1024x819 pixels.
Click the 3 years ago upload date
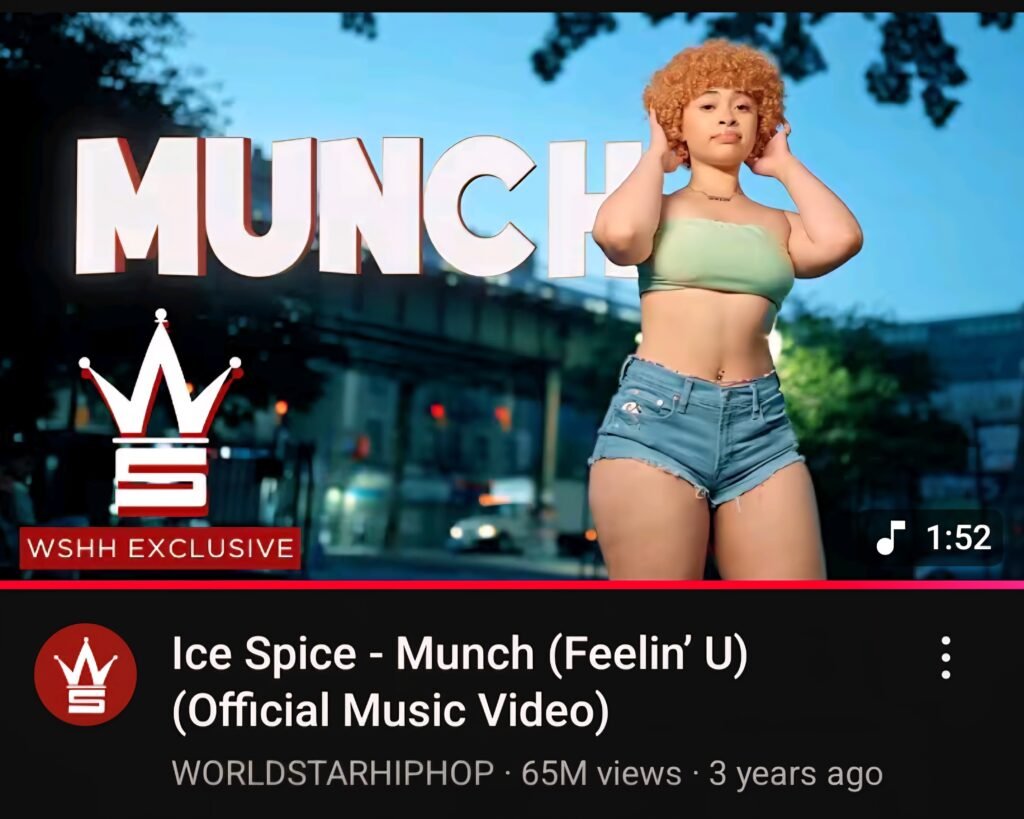point(795,773)
